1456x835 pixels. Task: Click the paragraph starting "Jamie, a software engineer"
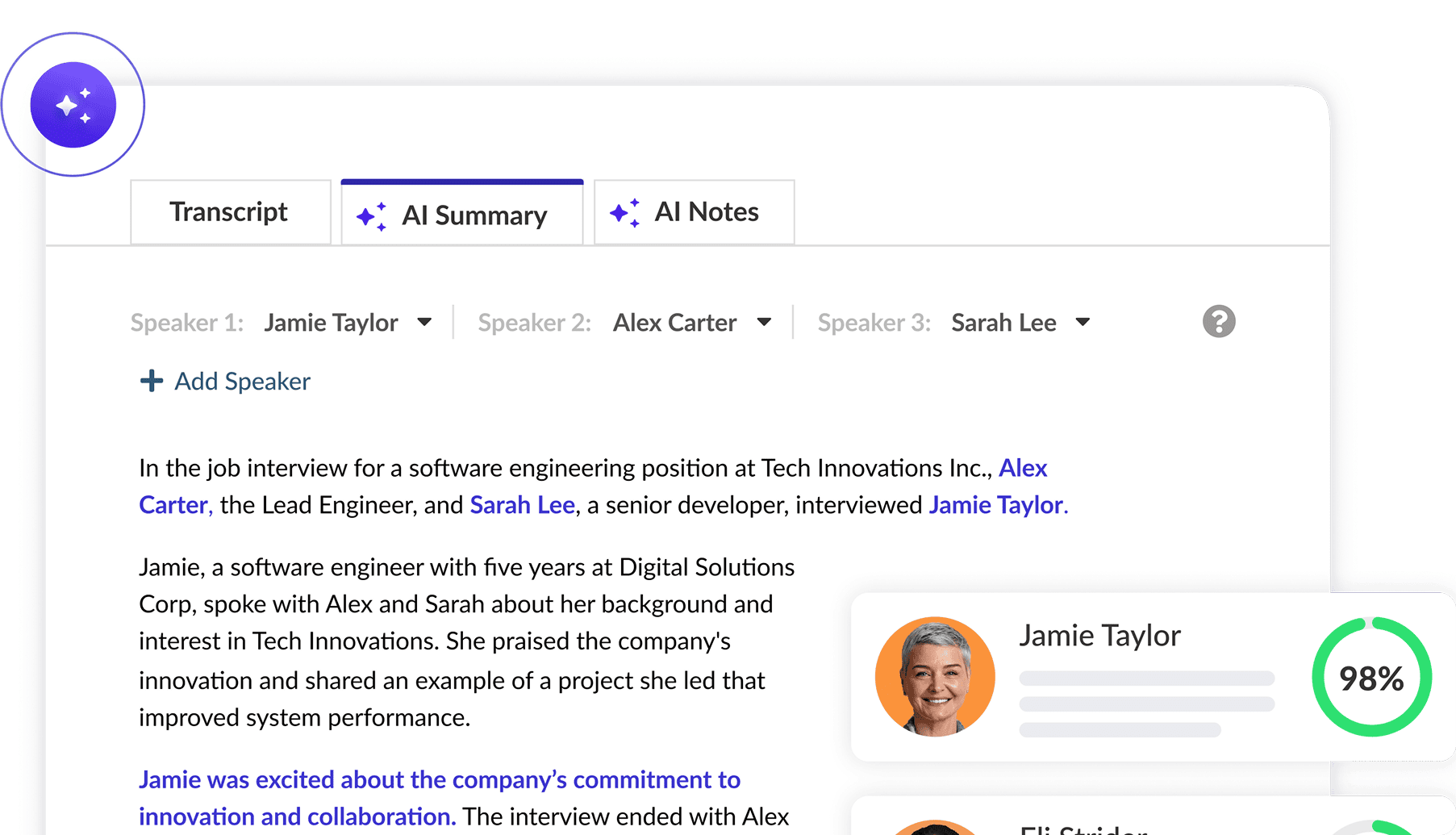pyautogui.click(x=466, y=642)
